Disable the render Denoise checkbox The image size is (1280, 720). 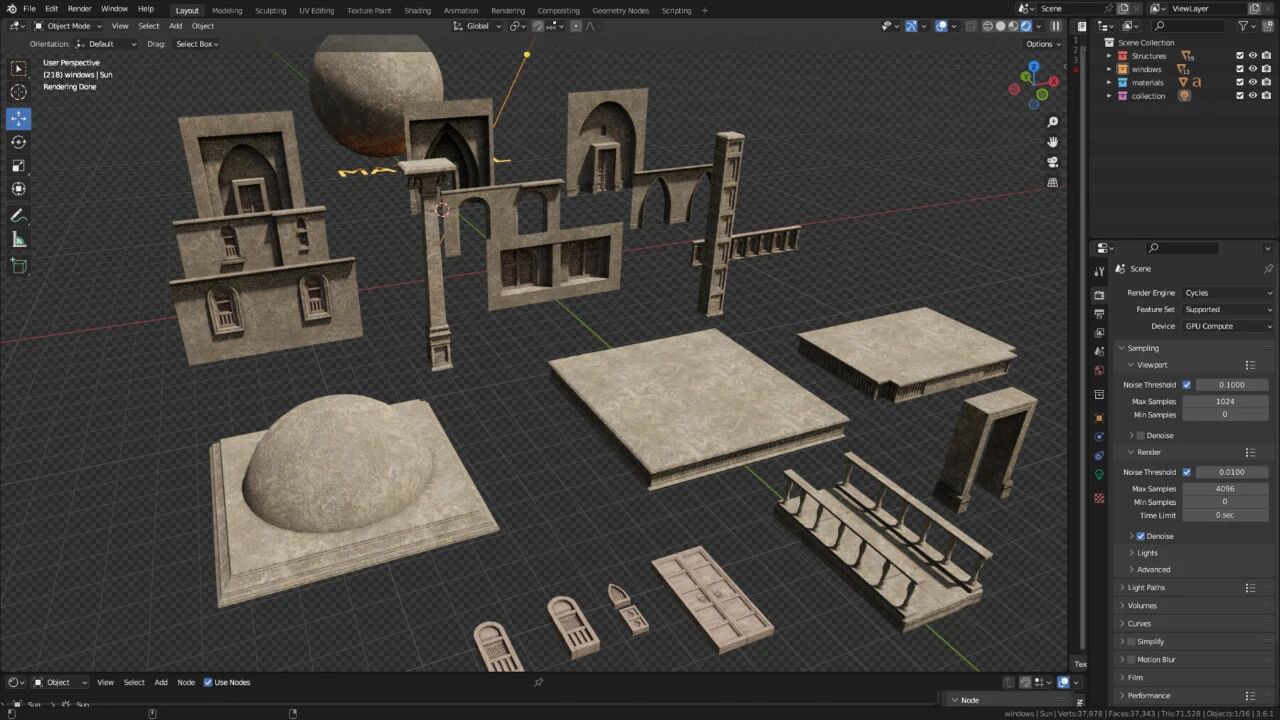tap(1140, 536)
